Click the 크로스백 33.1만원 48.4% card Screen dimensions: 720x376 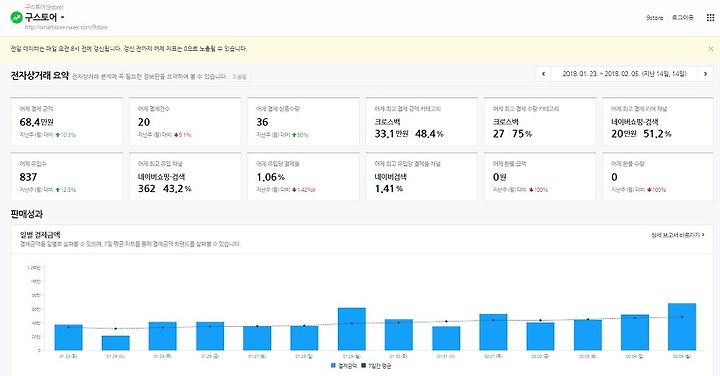pyautogui.click(x=422, y=122)
